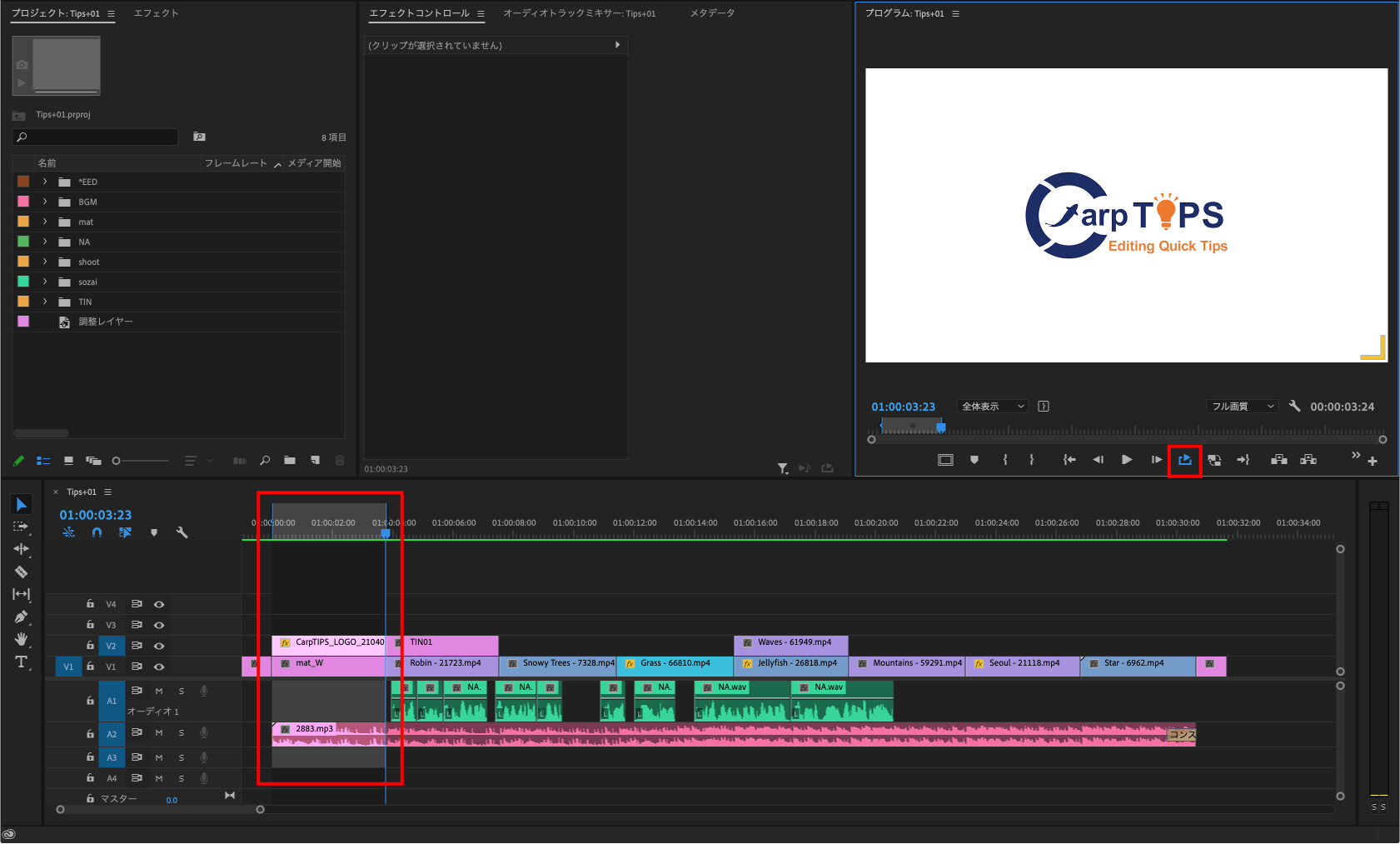Click the Safe Margins button

tap(945, 460)
